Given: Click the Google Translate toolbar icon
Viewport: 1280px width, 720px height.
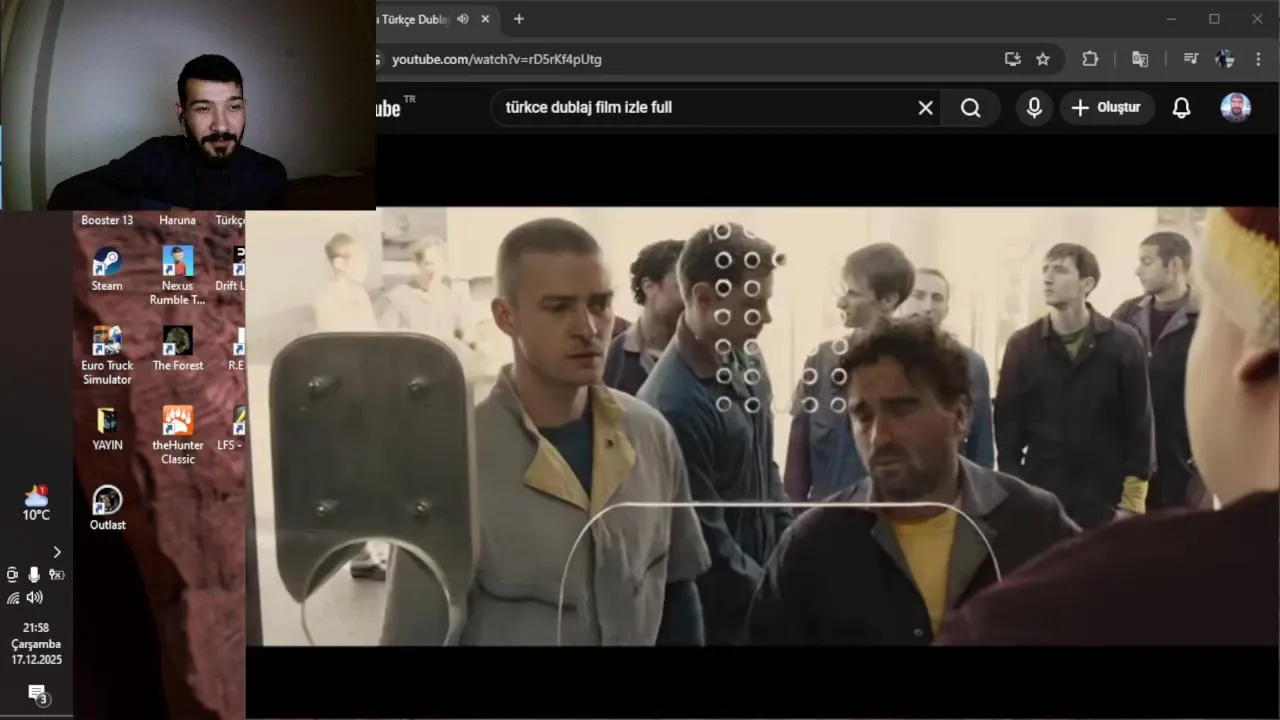Looking at the screenshot, I should coord(1140,59).
